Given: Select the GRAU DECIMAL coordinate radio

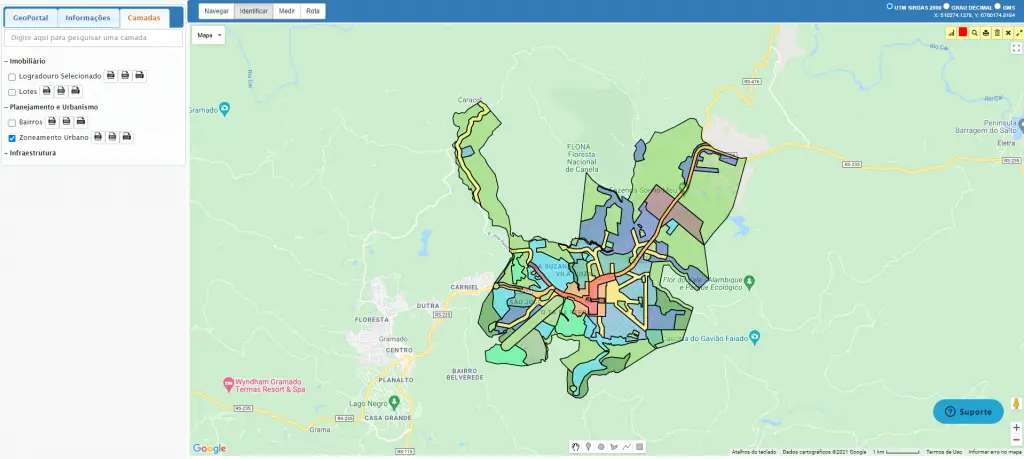Looking at the screenshot, I should pos(946,6).
